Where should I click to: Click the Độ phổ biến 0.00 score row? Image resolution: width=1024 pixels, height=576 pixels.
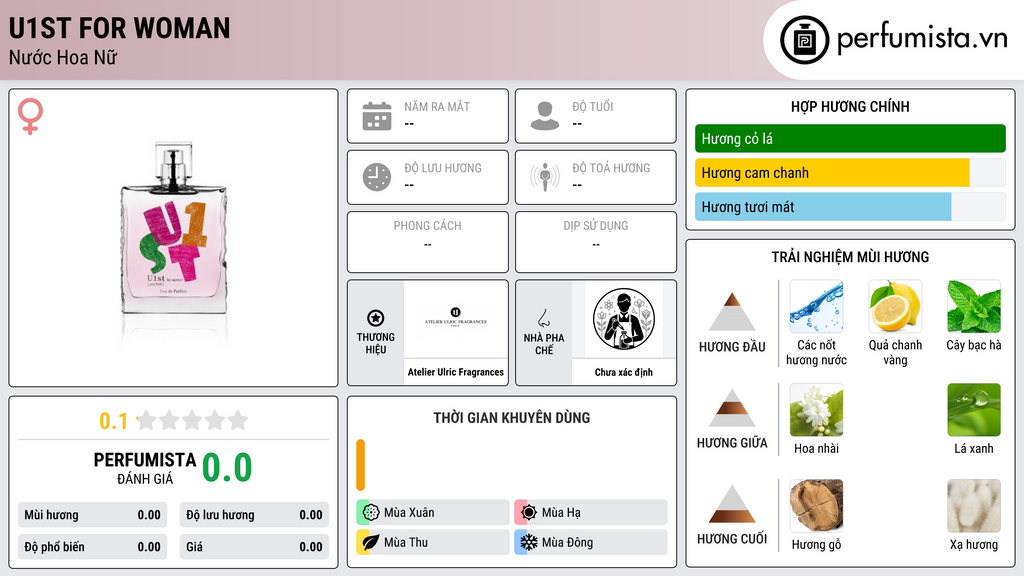(92, 547)
